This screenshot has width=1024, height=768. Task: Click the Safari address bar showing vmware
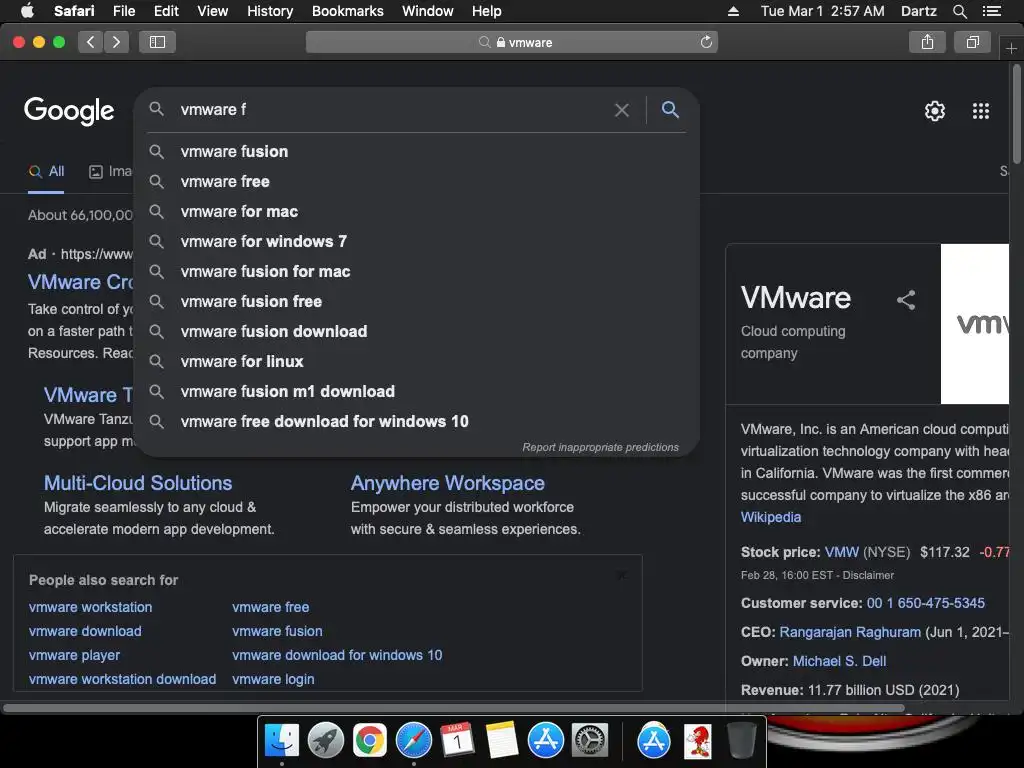click(x=511, y=42)
